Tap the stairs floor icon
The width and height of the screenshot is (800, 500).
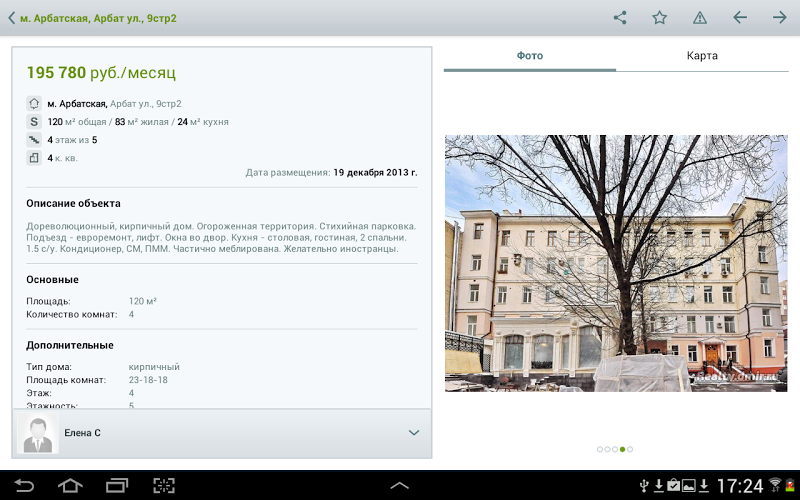coord(34,140)
